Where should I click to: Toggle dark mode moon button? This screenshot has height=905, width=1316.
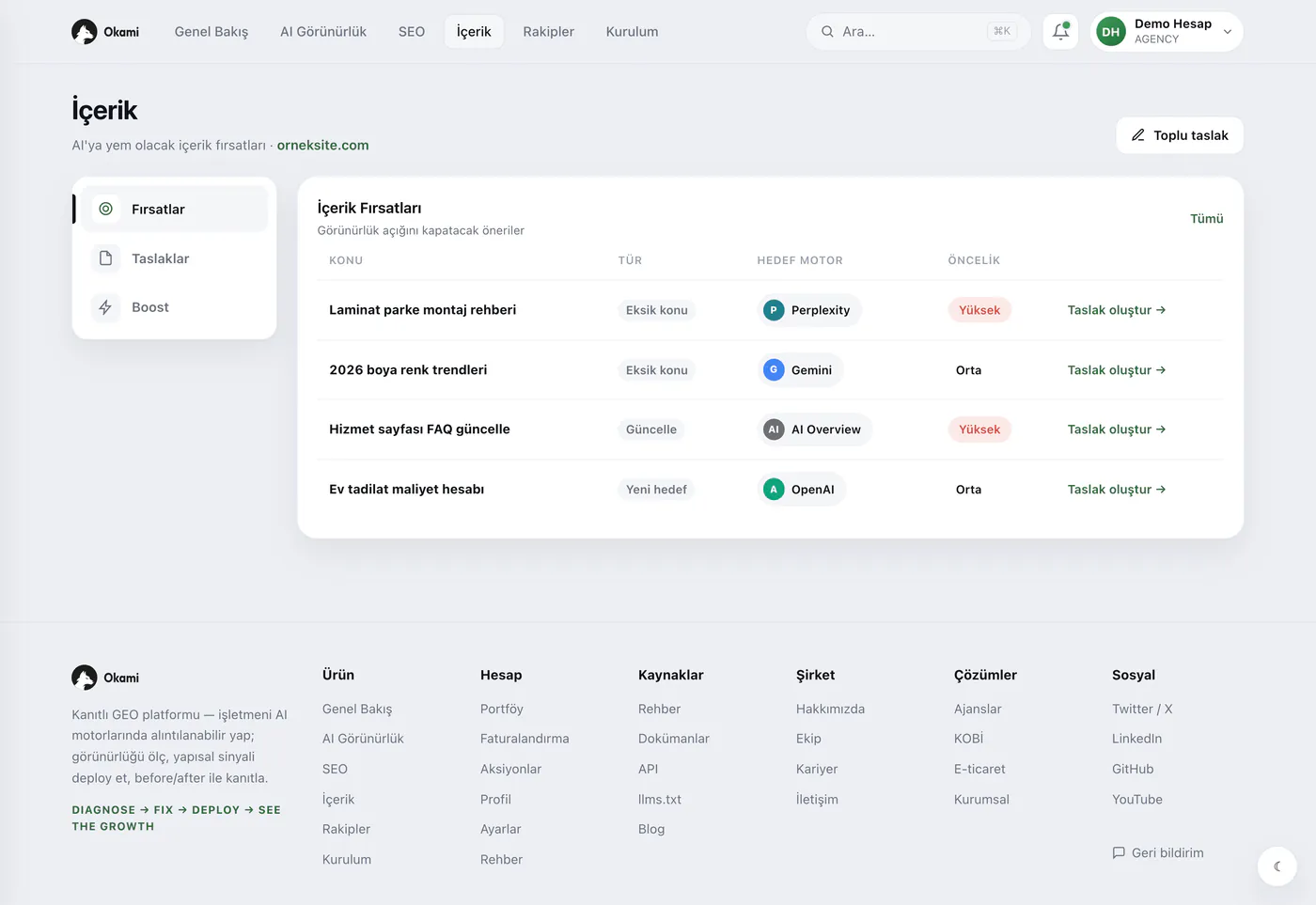[1277, 866]
